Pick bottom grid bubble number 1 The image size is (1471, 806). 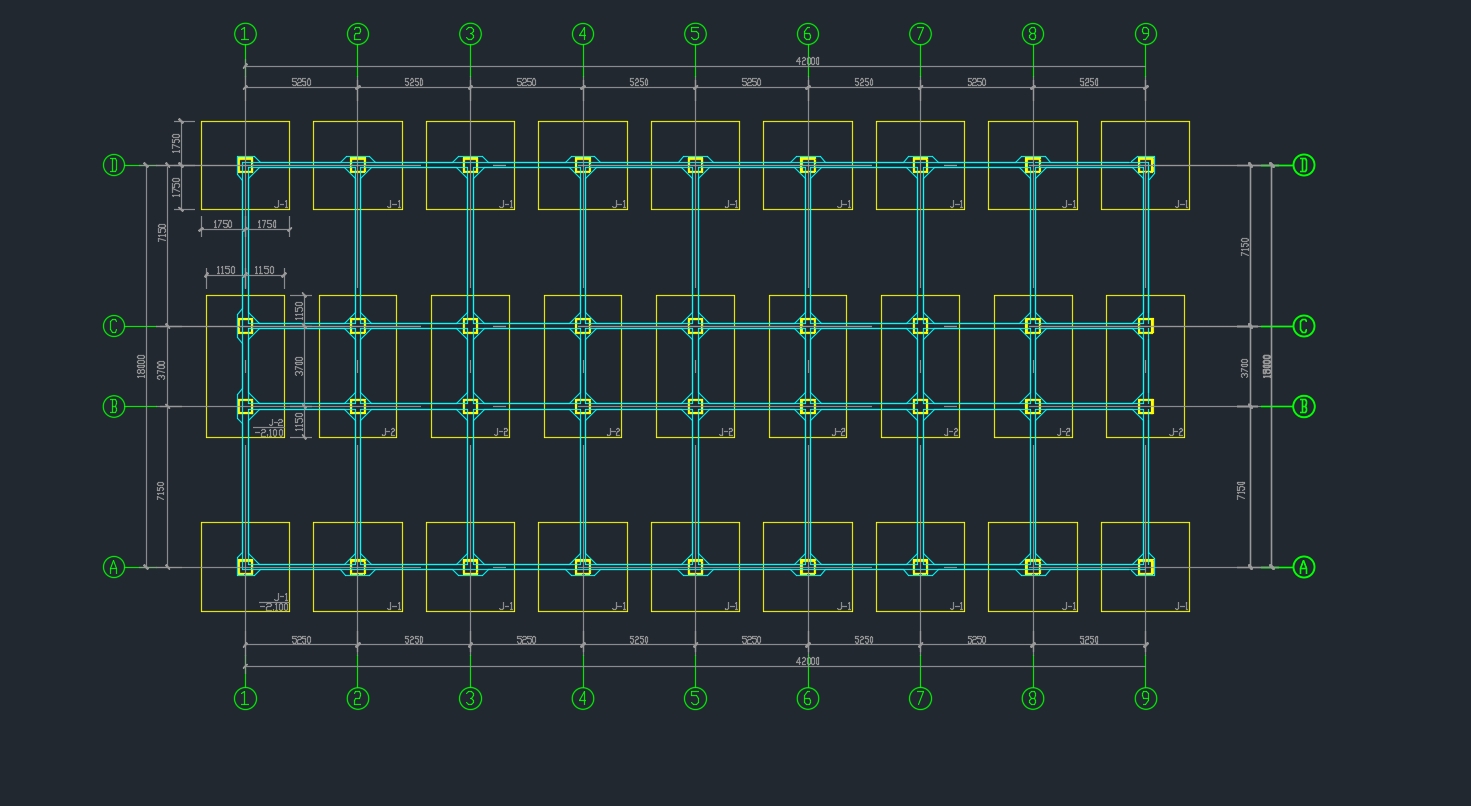[x=245, y=699]
